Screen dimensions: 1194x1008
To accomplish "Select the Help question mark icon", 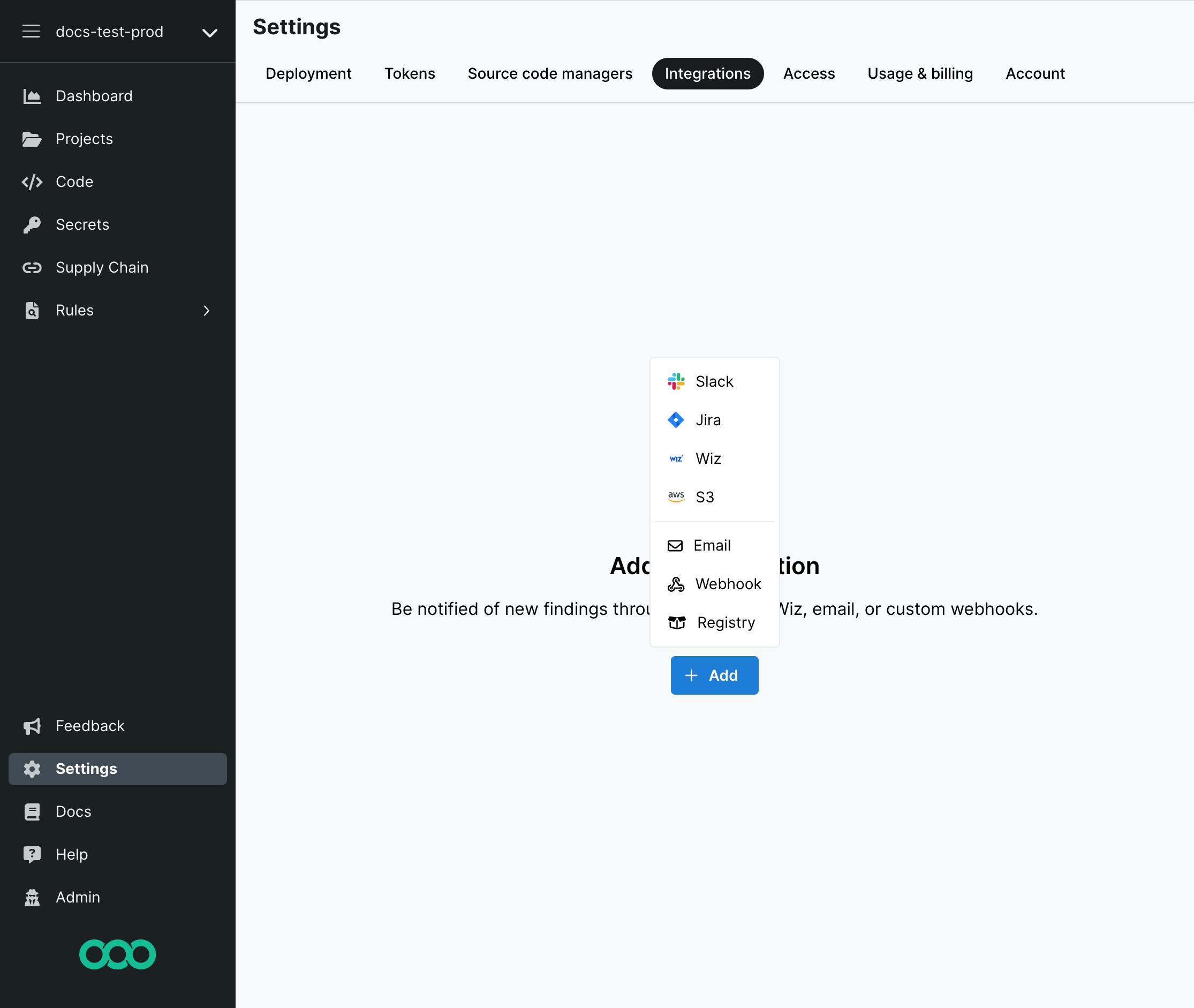I will [x=32, y=854].
